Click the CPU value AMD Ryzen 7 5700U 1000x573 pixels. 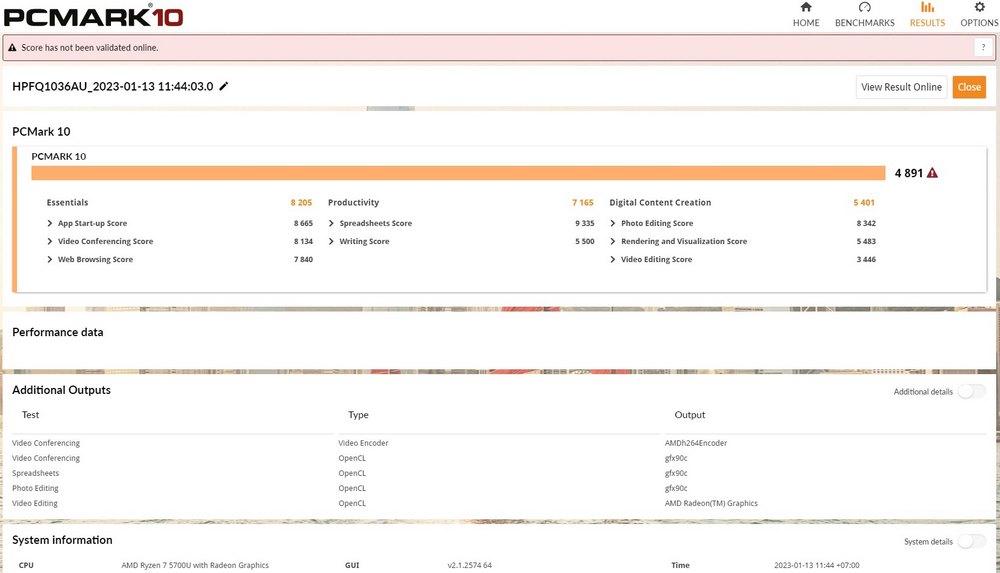click(195, 565)
